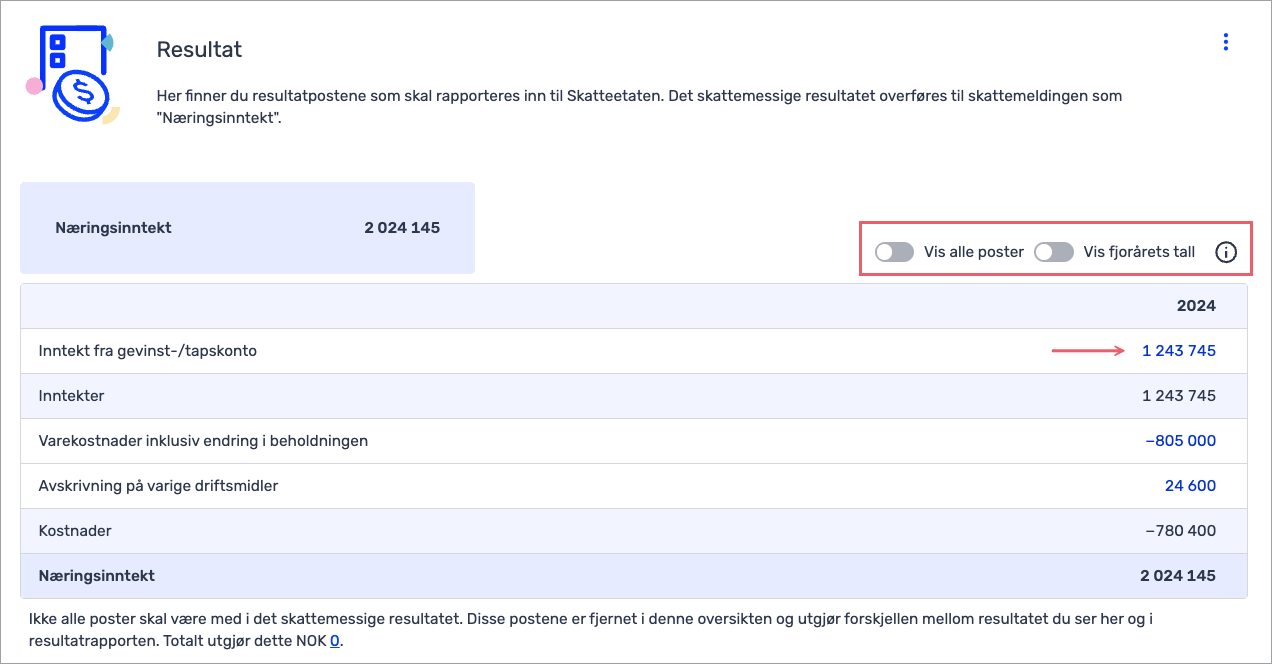Select the Næringsinntekt summary card at top
1272x664 pixels.
pos(247,228)
